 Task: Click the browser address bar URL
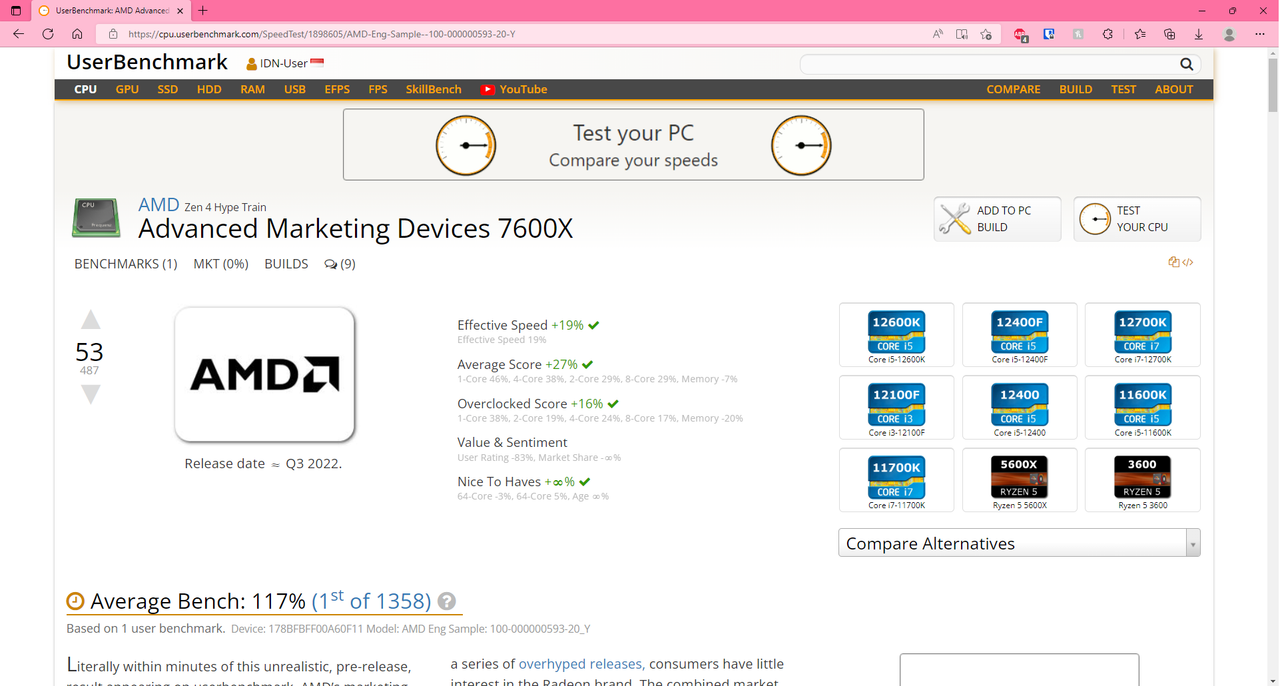322,33
